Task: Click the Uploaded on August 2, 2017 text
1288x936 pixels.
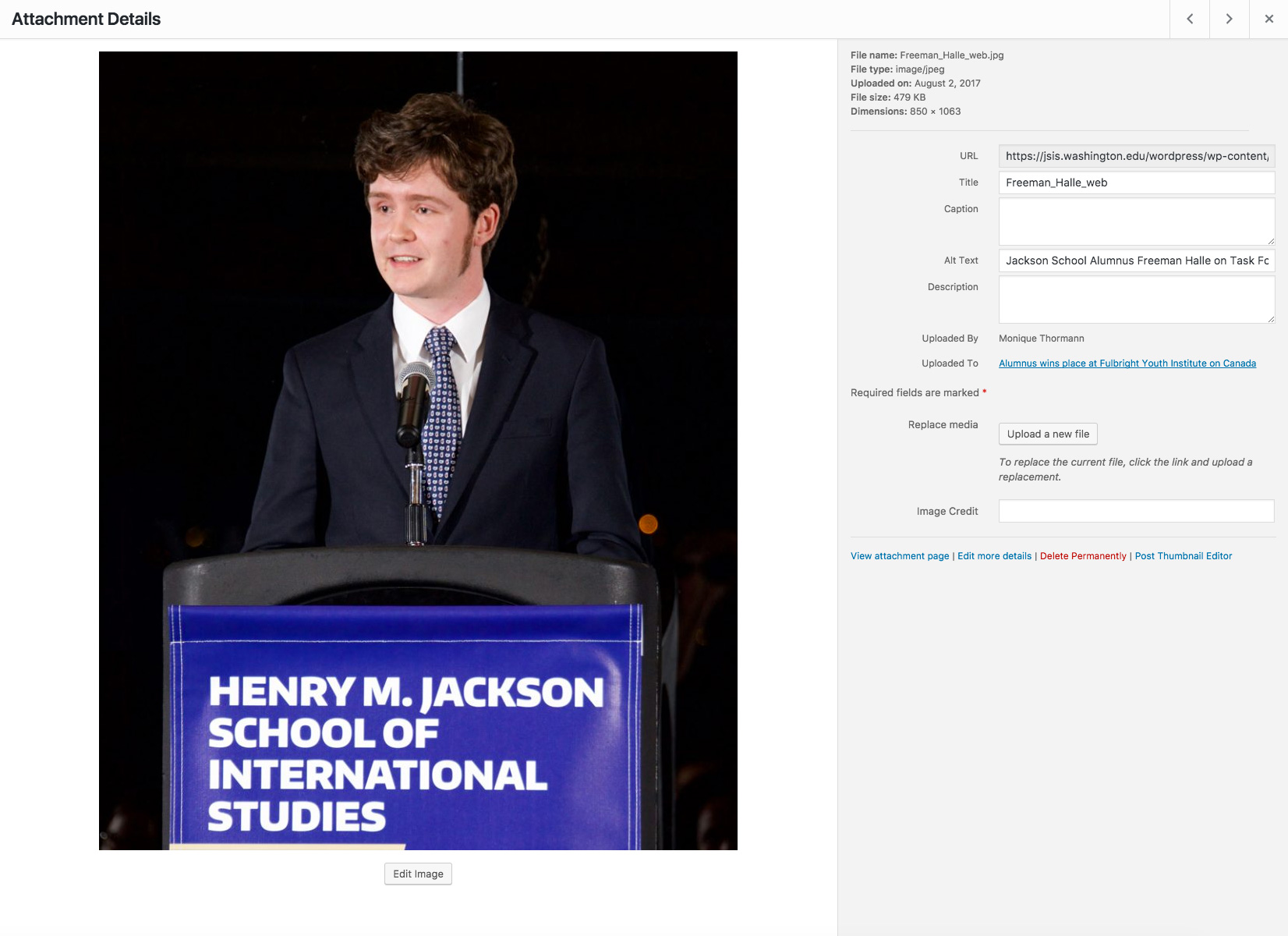Action: click(915, 83)
